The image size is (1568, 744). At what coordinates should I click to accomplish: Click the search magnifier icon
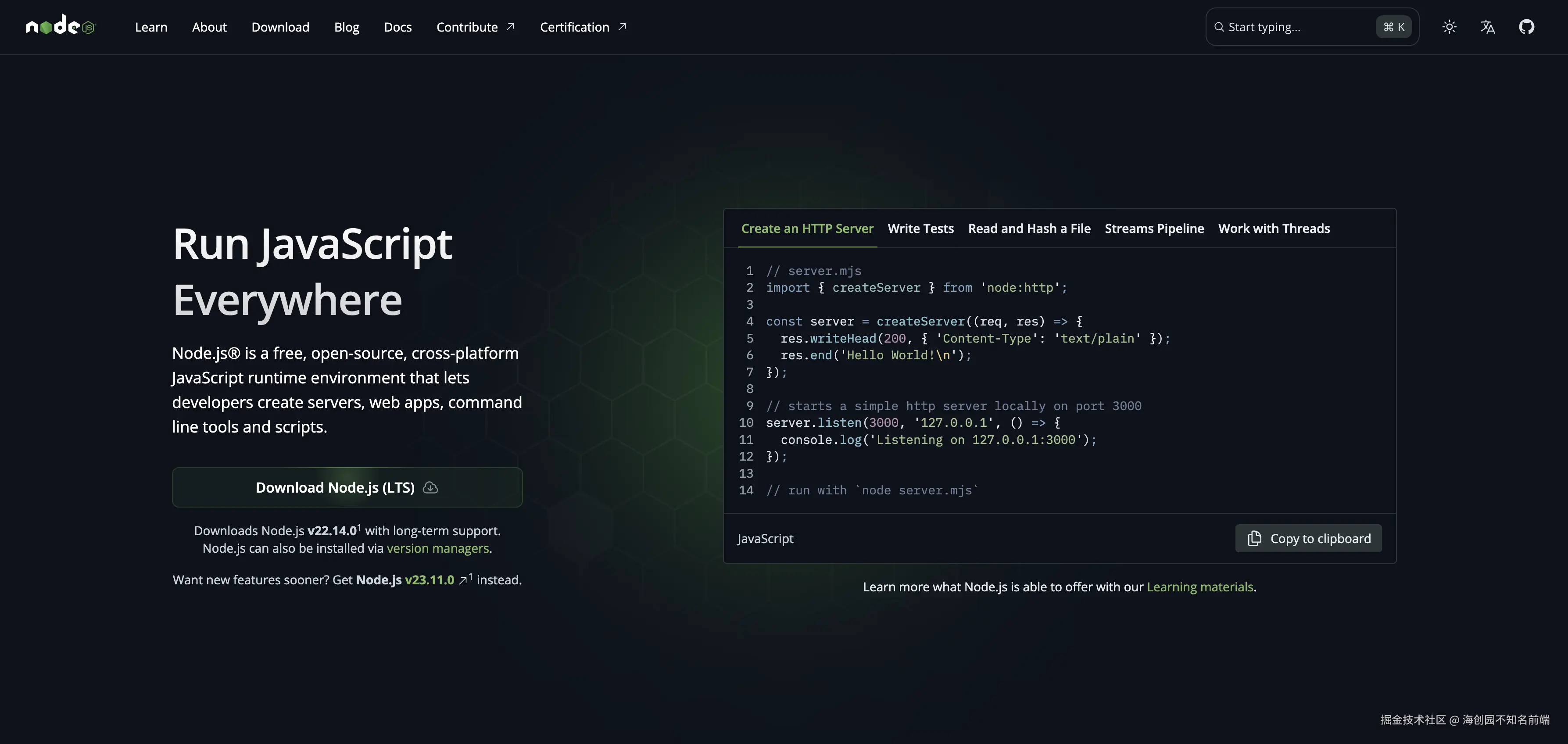(x=1219, y=27)
